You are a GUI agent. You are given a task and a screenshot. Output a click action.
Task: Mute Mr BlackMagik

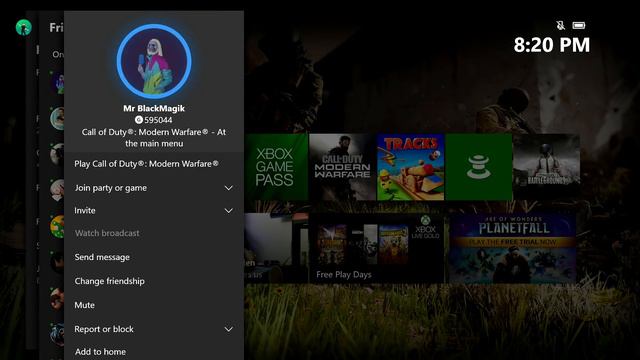(x=154, y=305)
